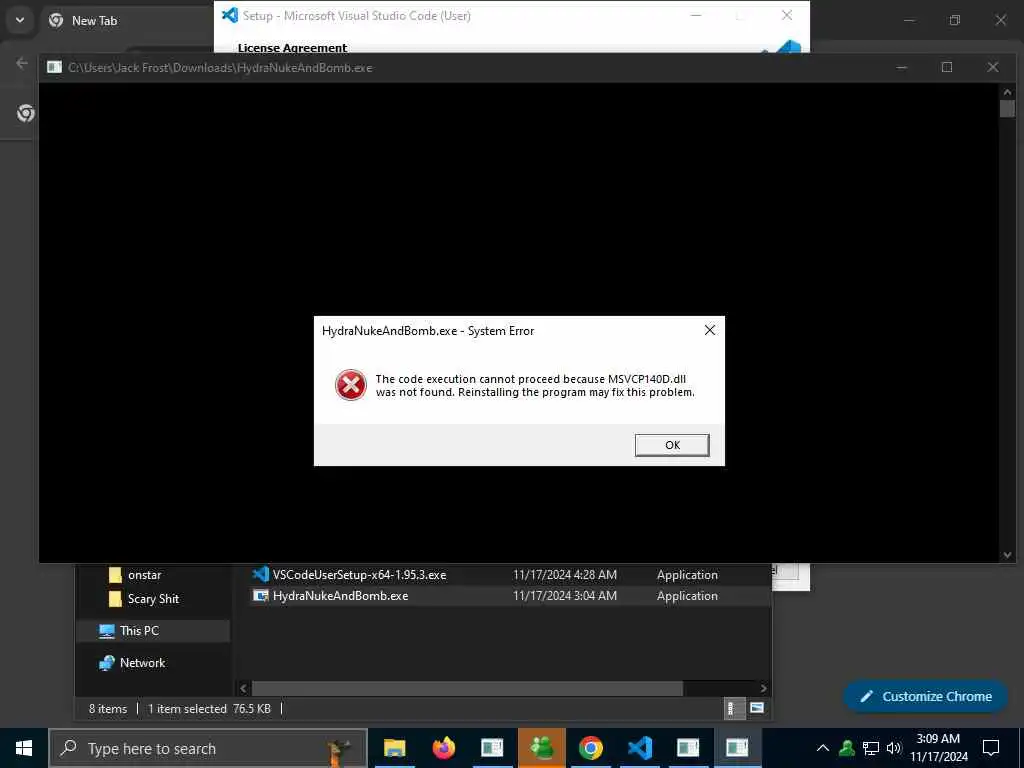
Task: Click Chrome's back navigation arrow
Action: [22, 63]
